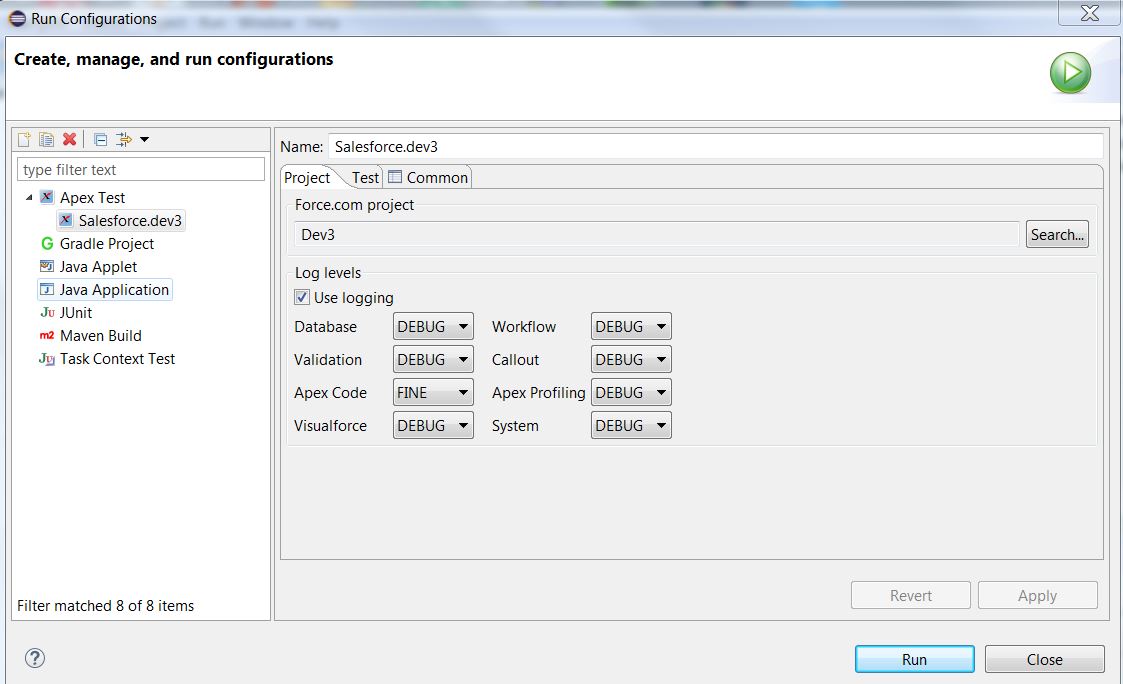The height and width of the screenshot is (684, 1123).
Task: Click the Run button
Action: [915, 659]
